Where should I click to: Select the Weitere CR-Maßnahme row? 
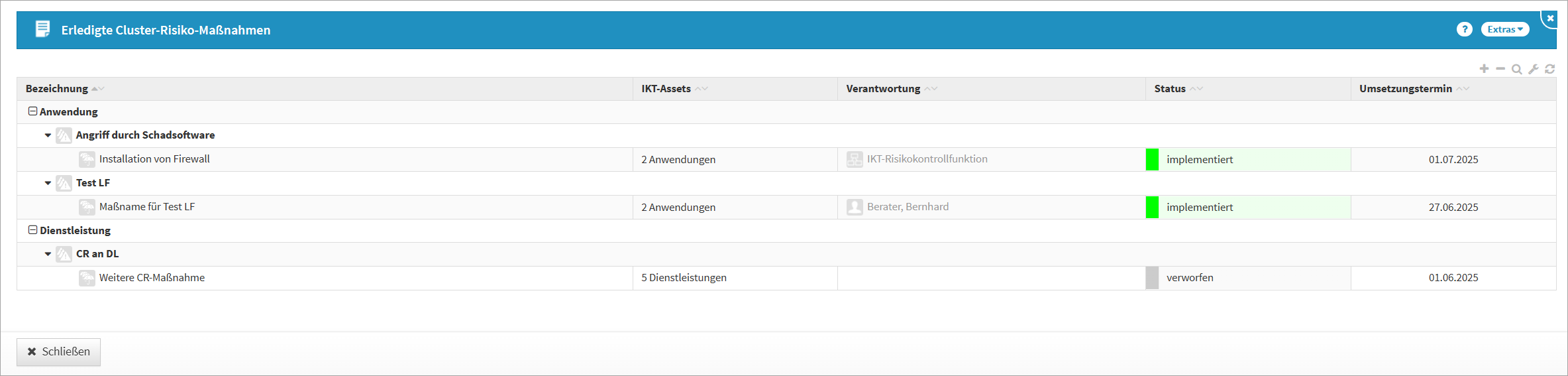(x=152, y=278)
